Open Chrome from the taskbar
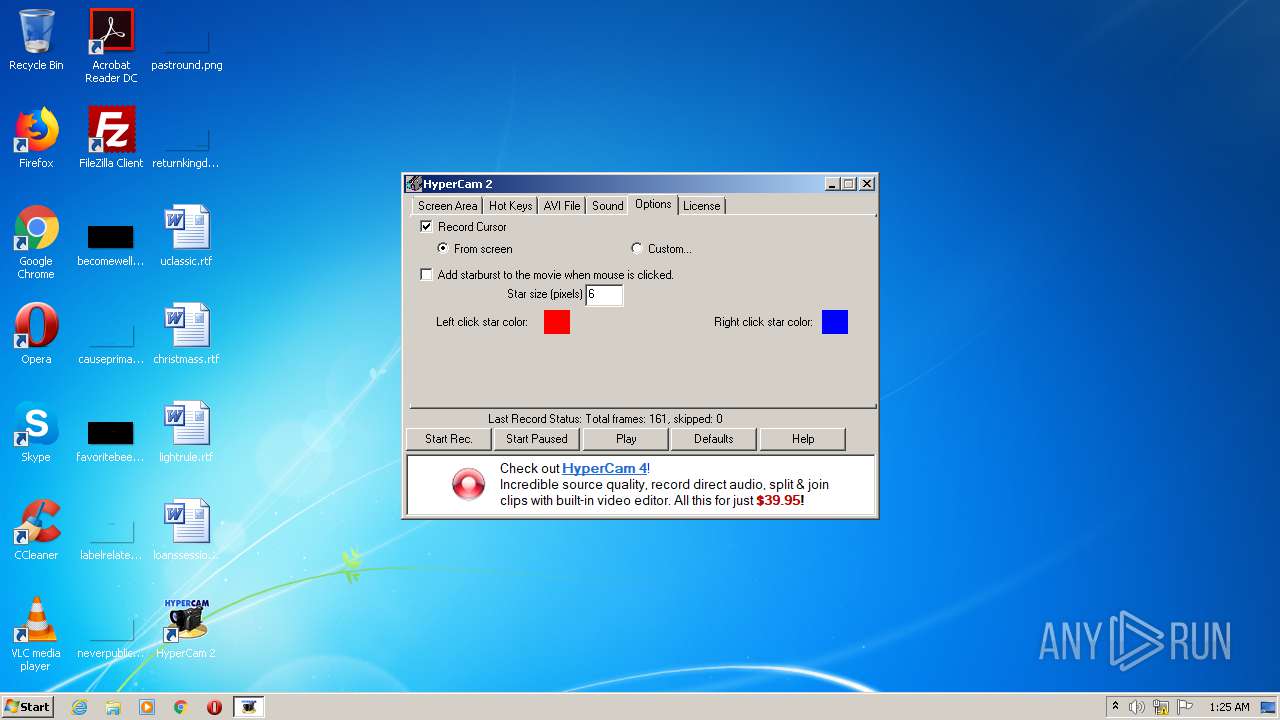1280x720 pixels. (181, 707)
